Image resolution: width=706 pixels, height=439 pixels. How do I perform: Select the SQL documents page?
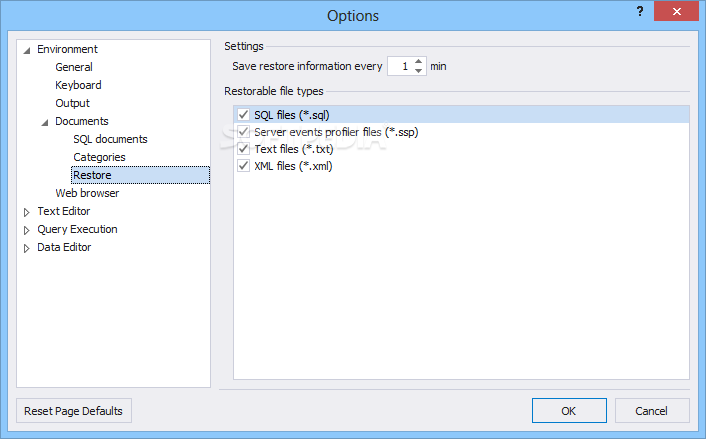point(110,139)
